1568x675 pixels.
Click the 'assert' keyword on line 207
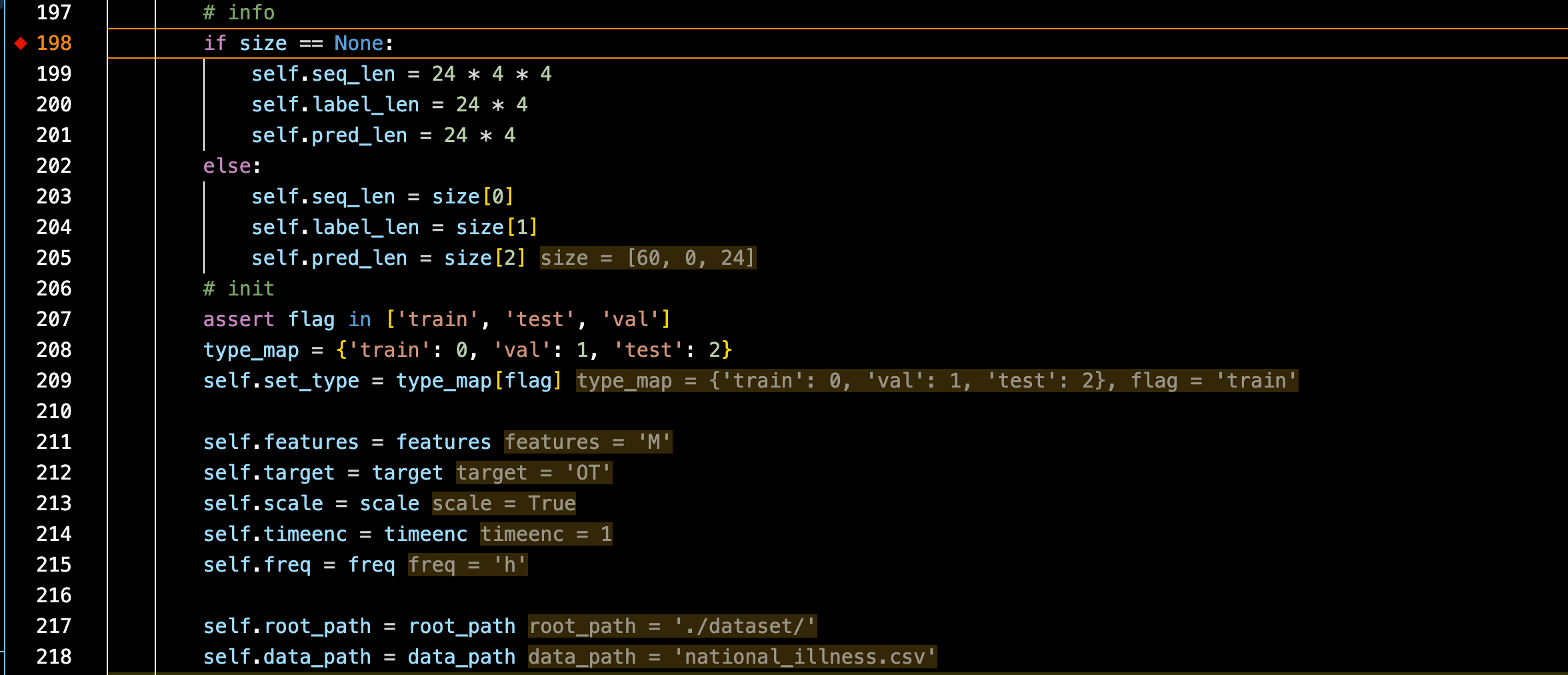pyautogui.click(x=239, y=319)
